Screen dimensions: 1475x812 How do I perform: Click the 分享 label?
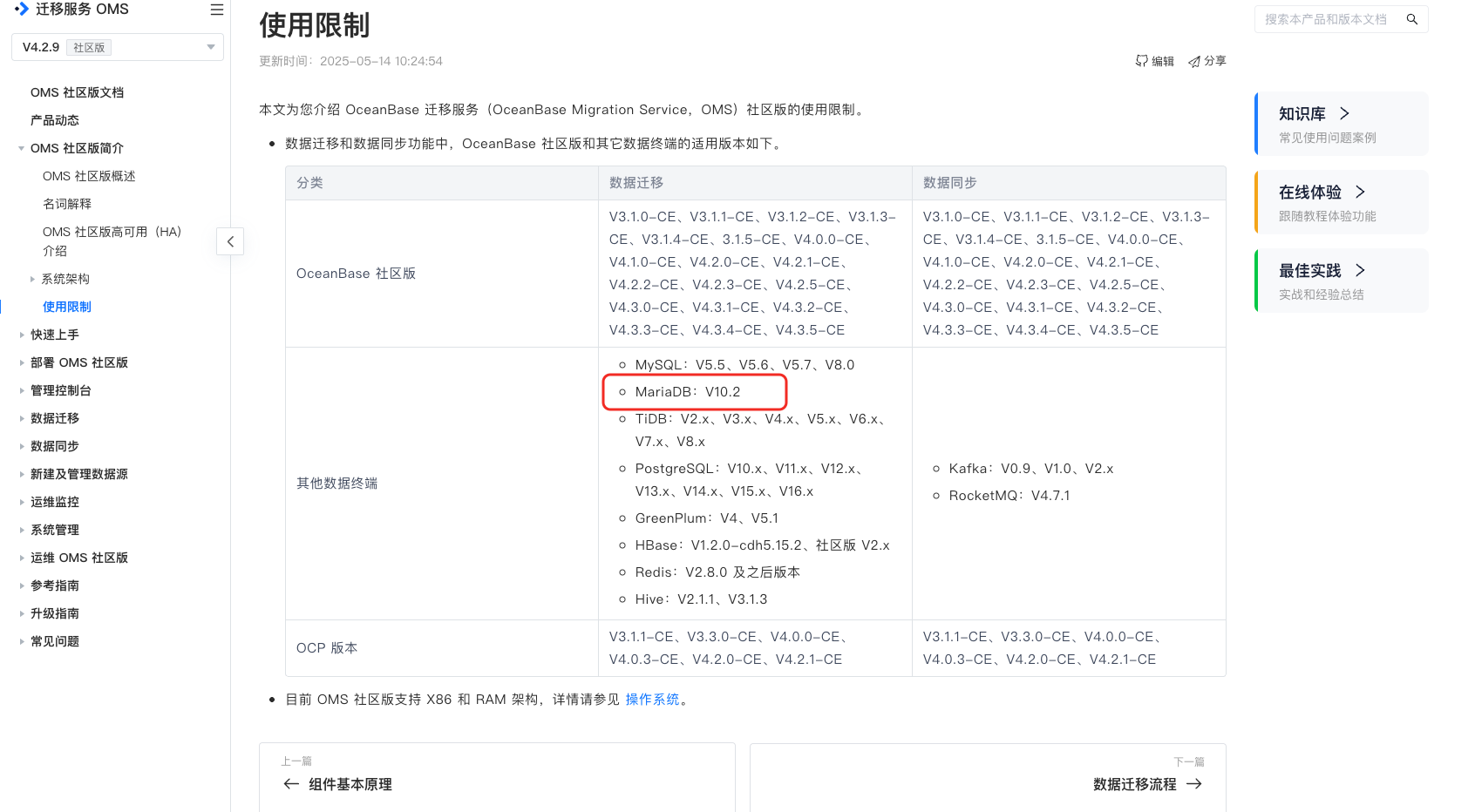coord(1215,61)
